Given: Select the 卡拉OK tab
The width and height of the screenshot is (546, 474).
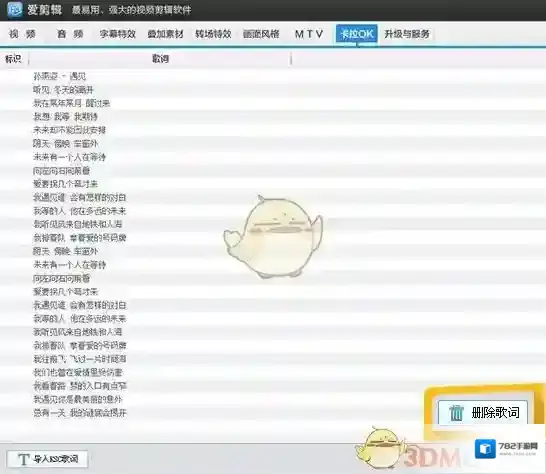Looking at the screenshot, I should [x=357, y=34].
